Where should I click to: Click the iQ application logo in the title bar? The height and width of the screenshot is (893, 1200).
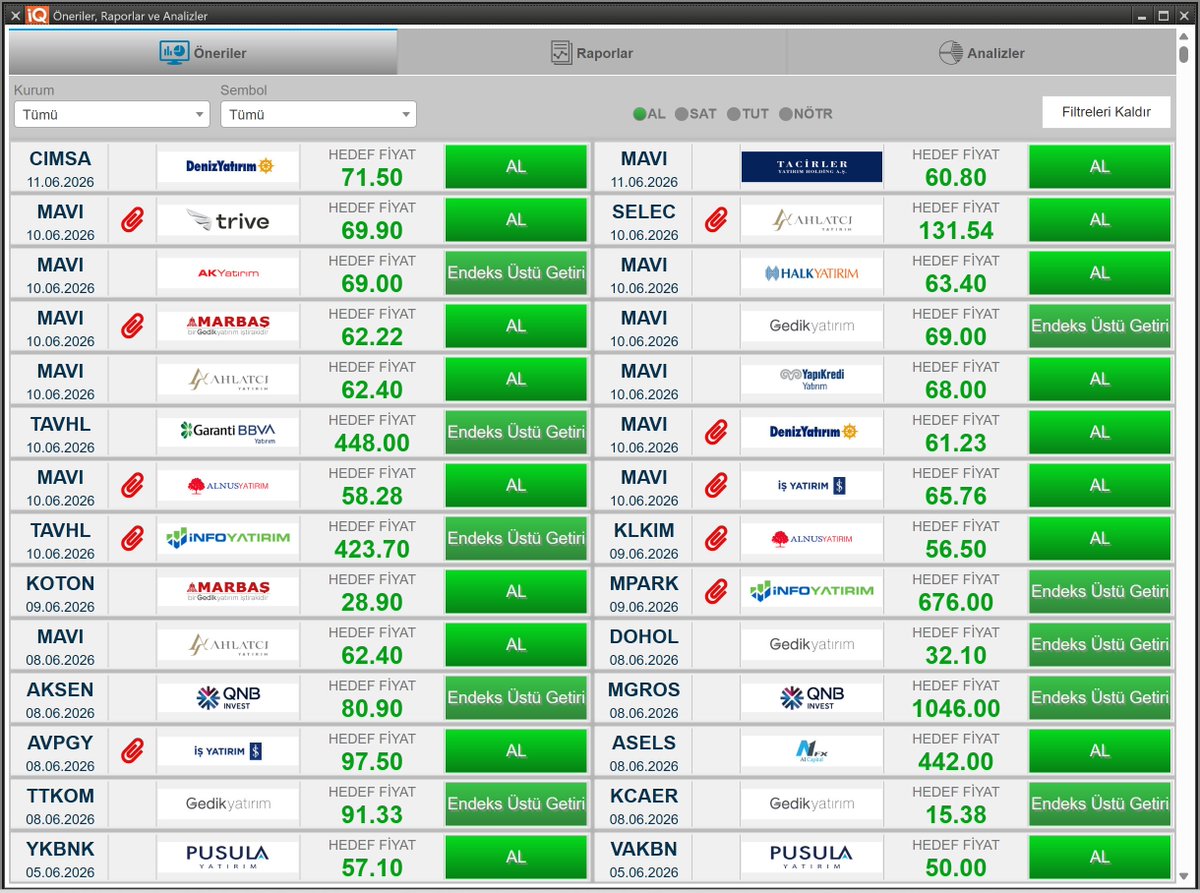(x=38, y=15)
